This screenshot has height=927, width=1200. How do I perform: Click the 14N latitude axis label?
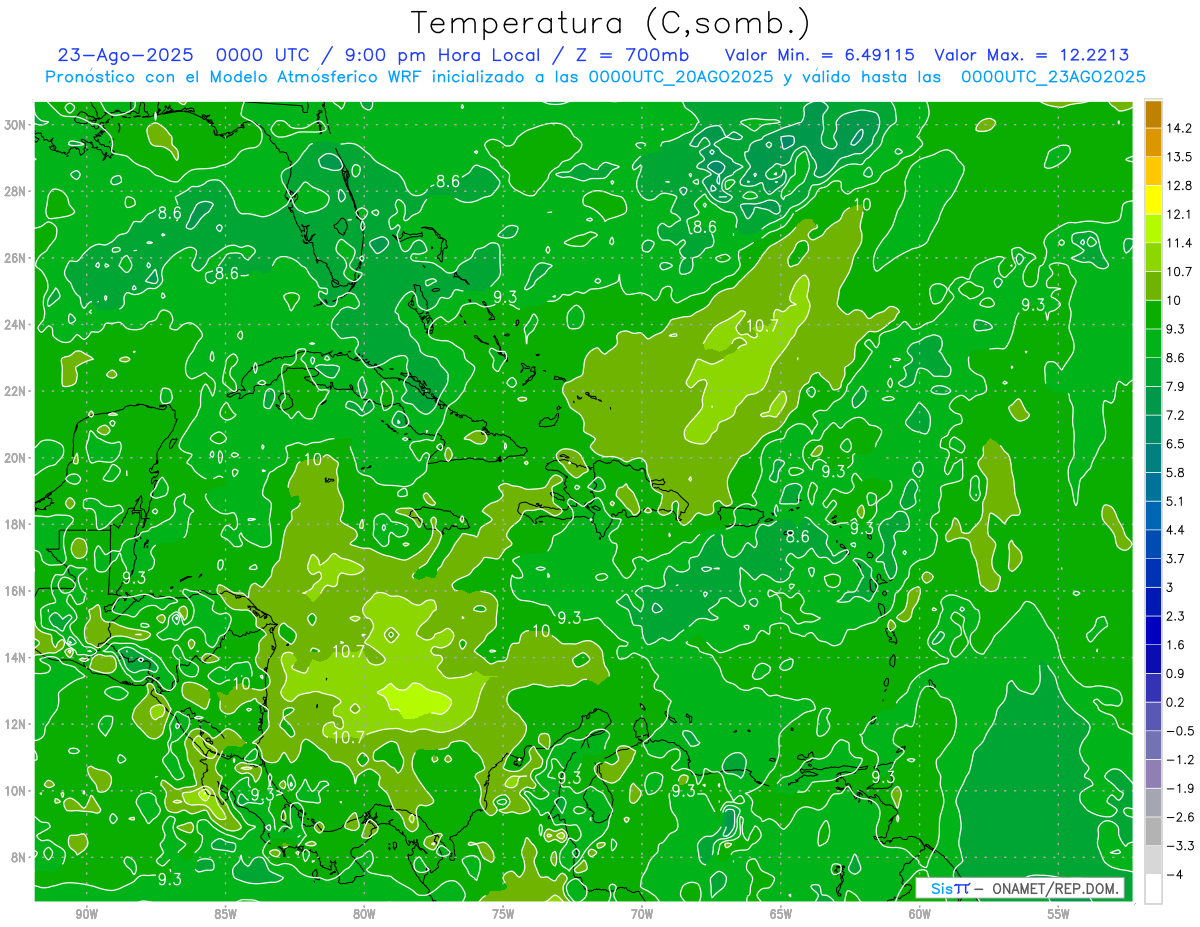14,657
